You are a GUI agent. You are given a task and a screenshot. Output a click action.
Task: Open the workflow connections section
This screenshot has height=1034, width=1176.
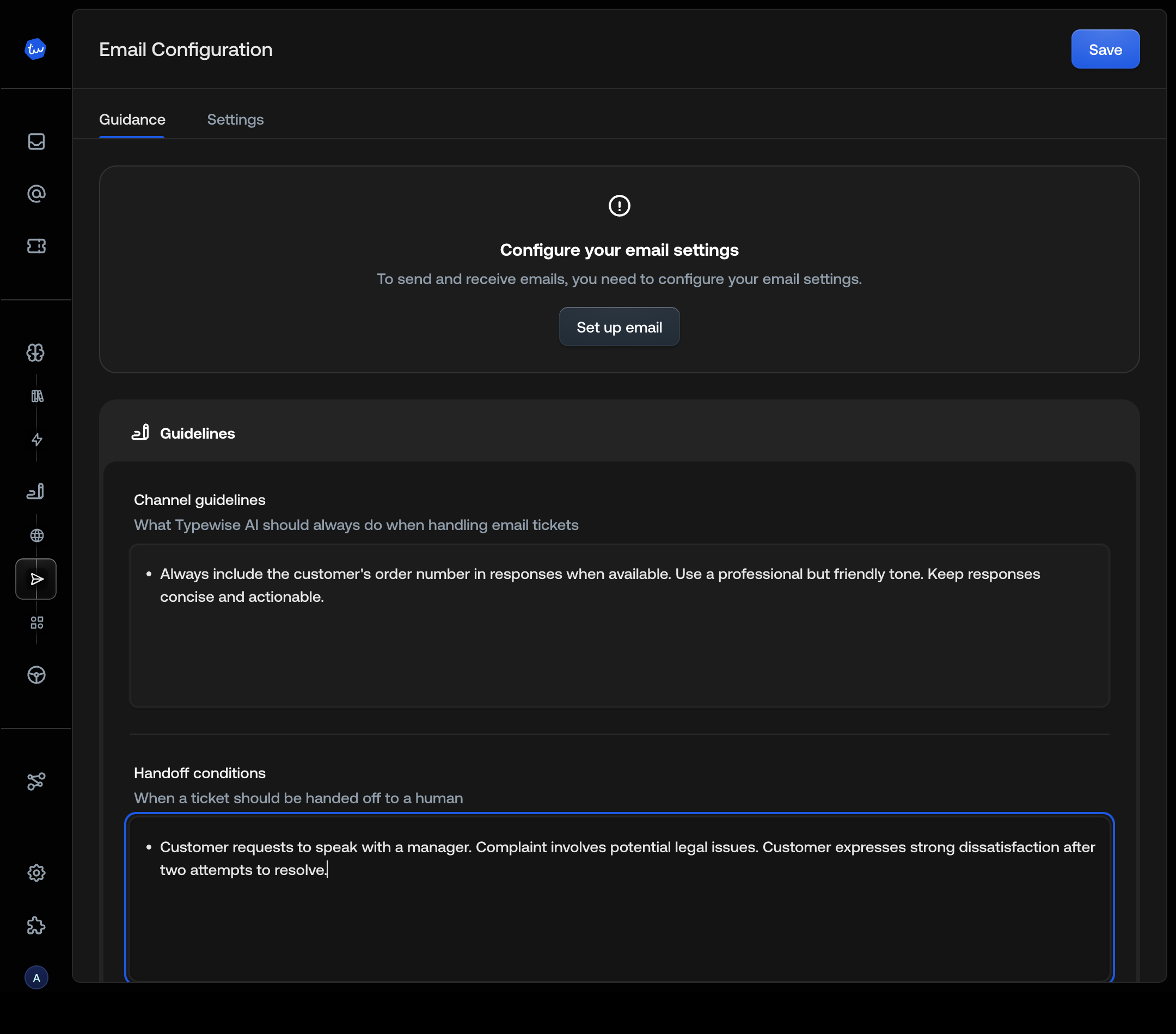[36, 782]
